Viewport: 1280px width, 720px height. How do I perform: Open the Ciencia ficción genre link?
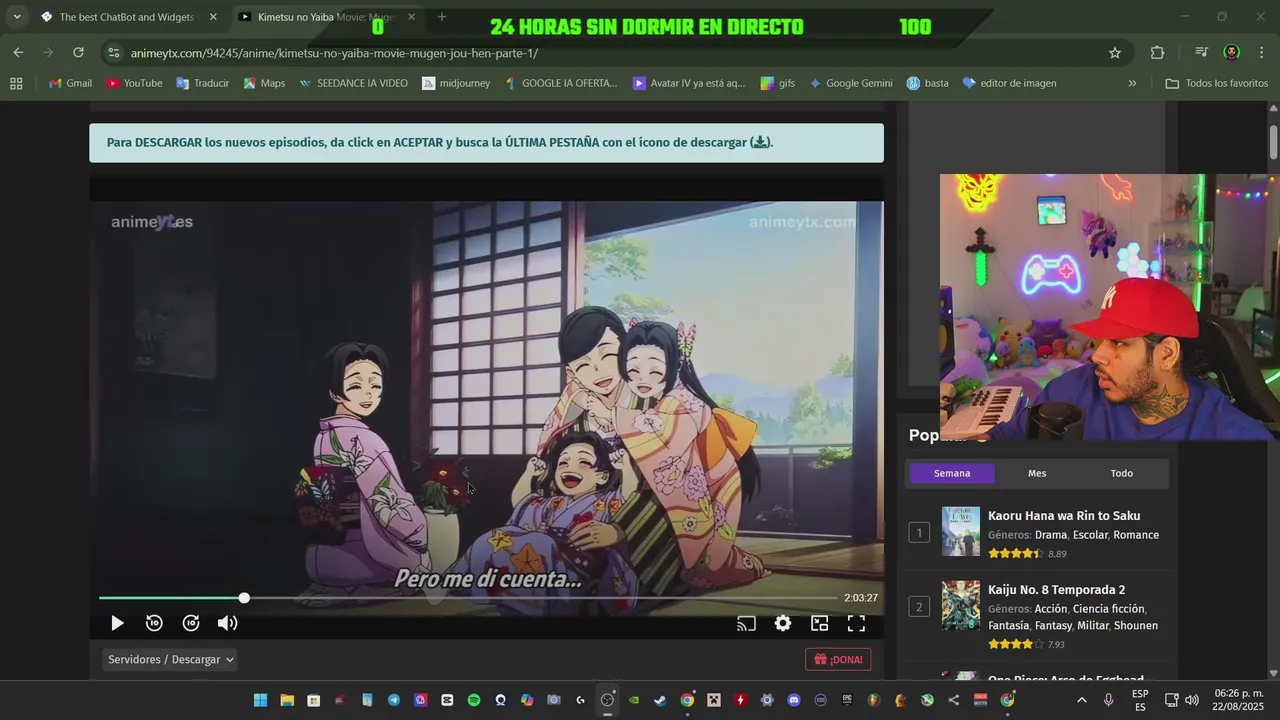(1108, 609)
